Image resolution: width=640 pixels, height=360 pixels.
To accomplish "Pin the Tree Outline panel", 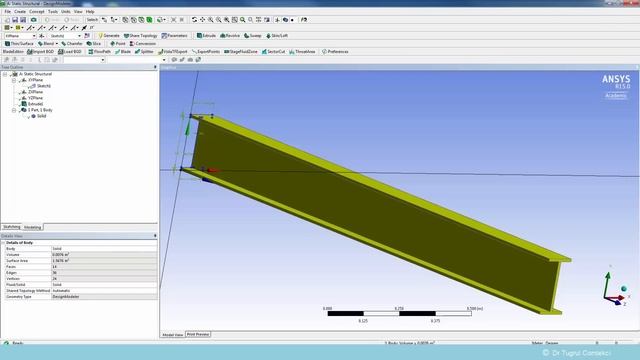I will click(x=155, y=67).
